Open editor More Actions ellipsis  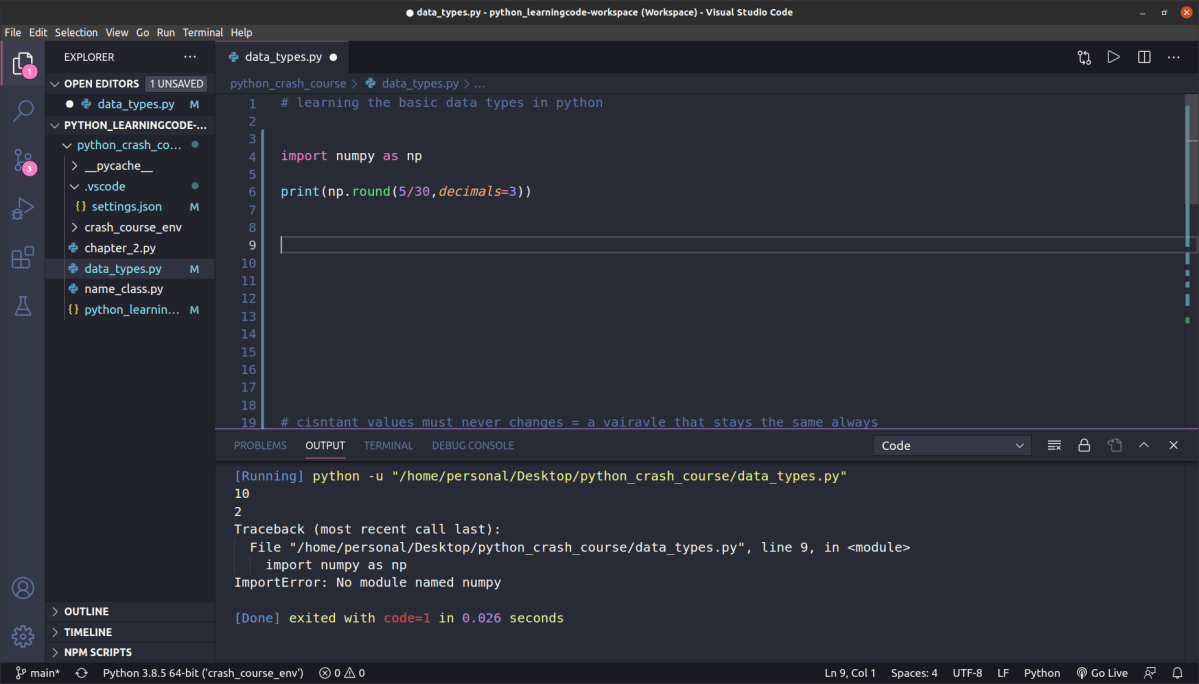click(1174, 57)
